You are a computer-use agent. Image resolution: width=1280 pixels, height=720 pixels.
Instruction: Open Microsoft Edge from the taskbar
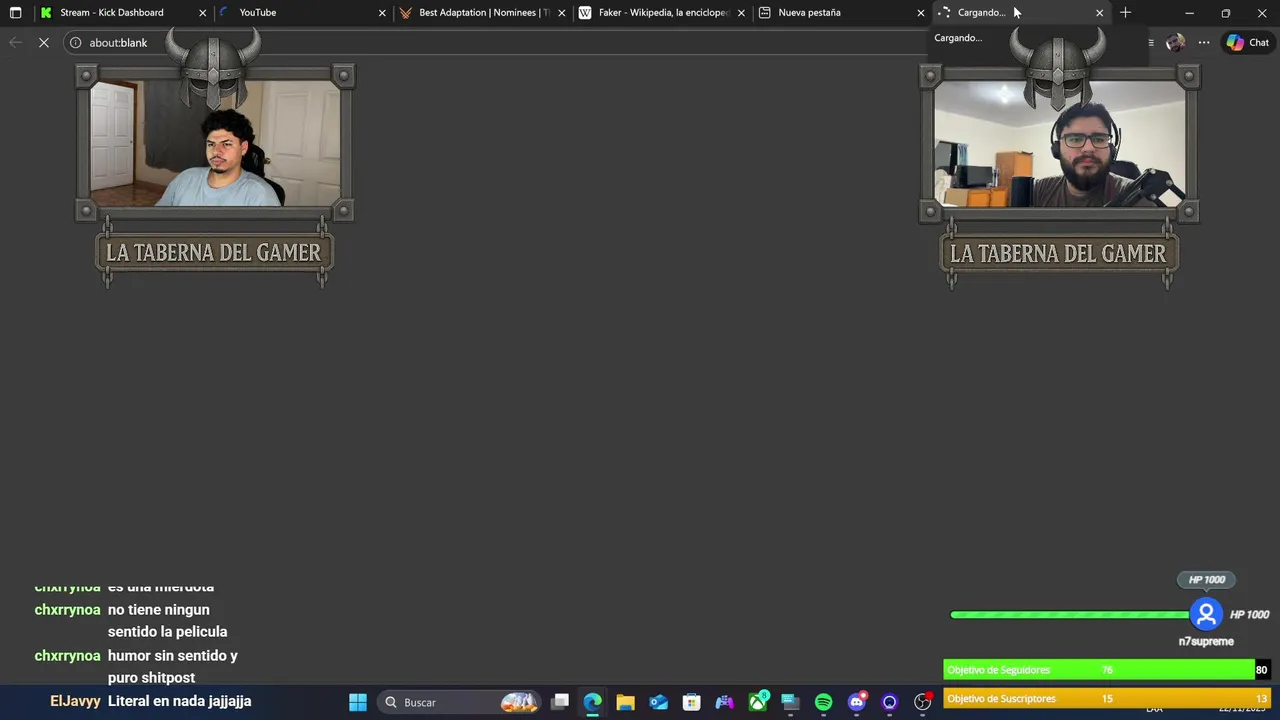pyautogui.click(x=593, y=702)
